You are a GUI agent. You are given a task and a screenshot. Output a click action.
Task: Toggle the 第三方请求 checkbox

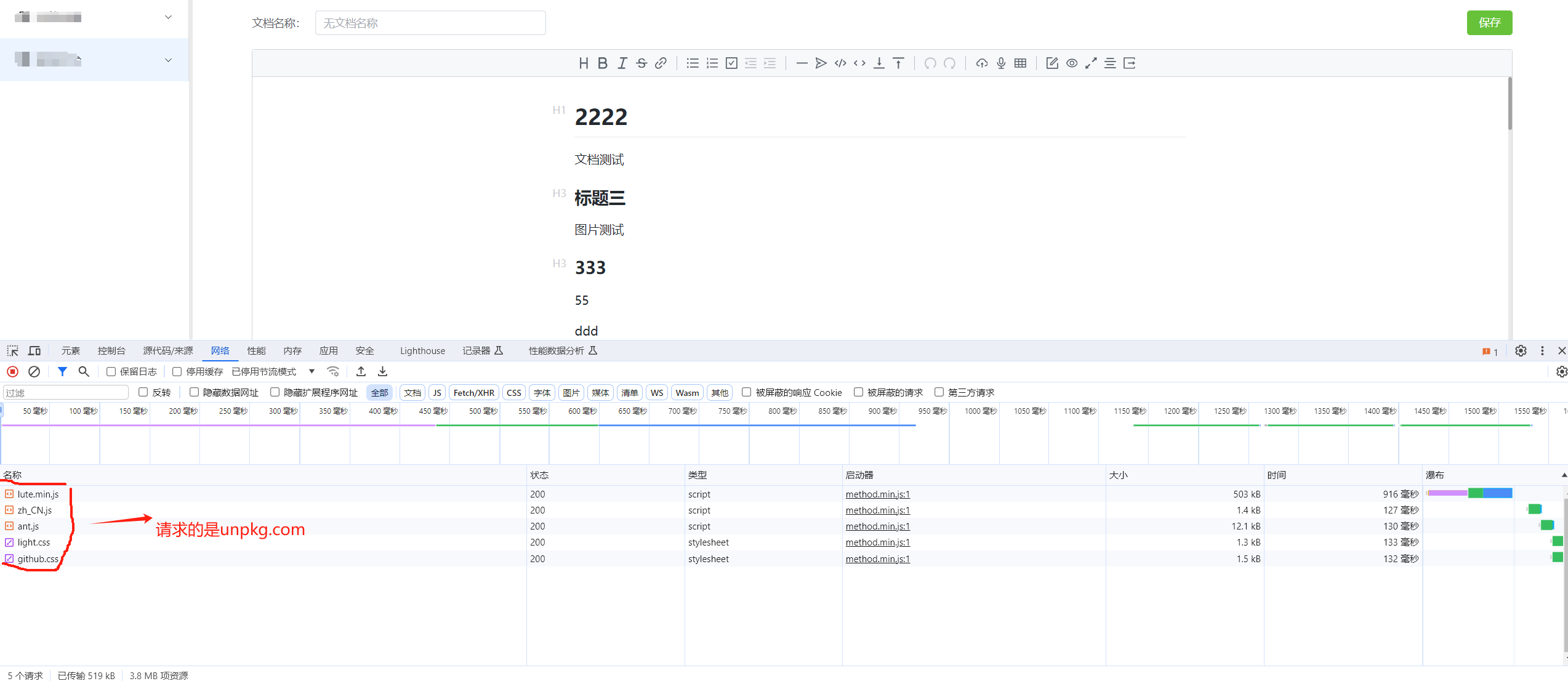pos(939,392)
